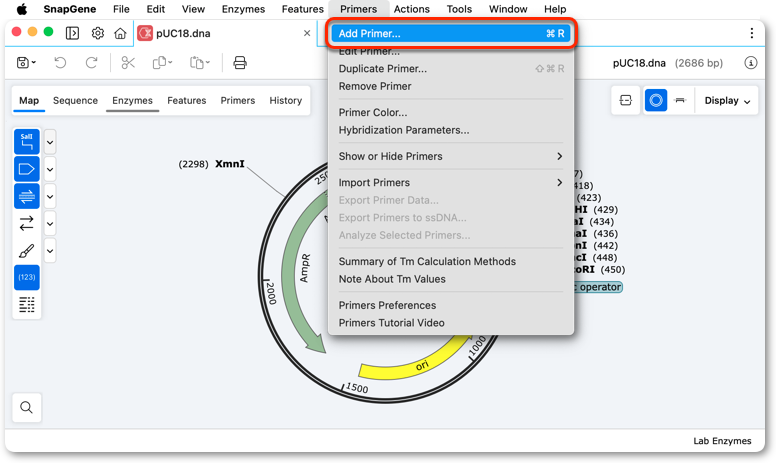Click the undo arrow icon
This screenshot has width=776, height=463.
click(x=60, y=63)
